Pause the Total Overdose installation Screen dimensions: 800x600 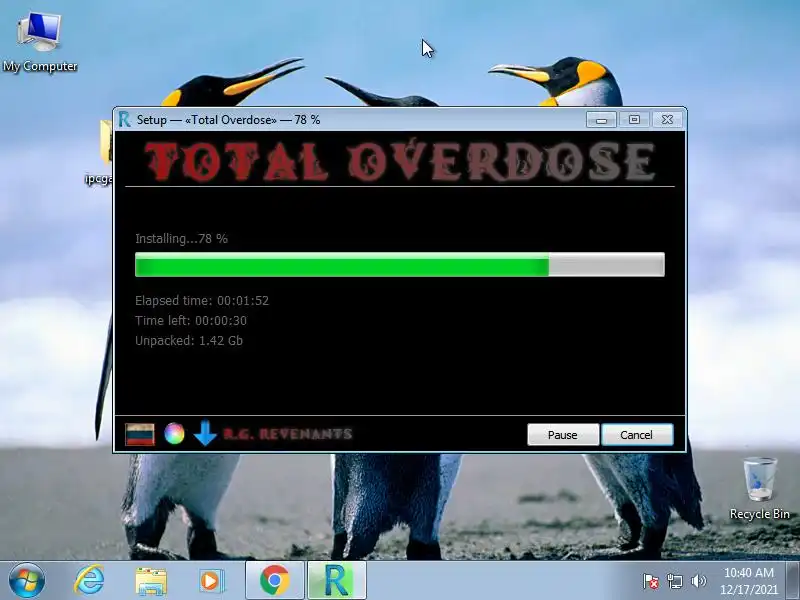[563, 435]
